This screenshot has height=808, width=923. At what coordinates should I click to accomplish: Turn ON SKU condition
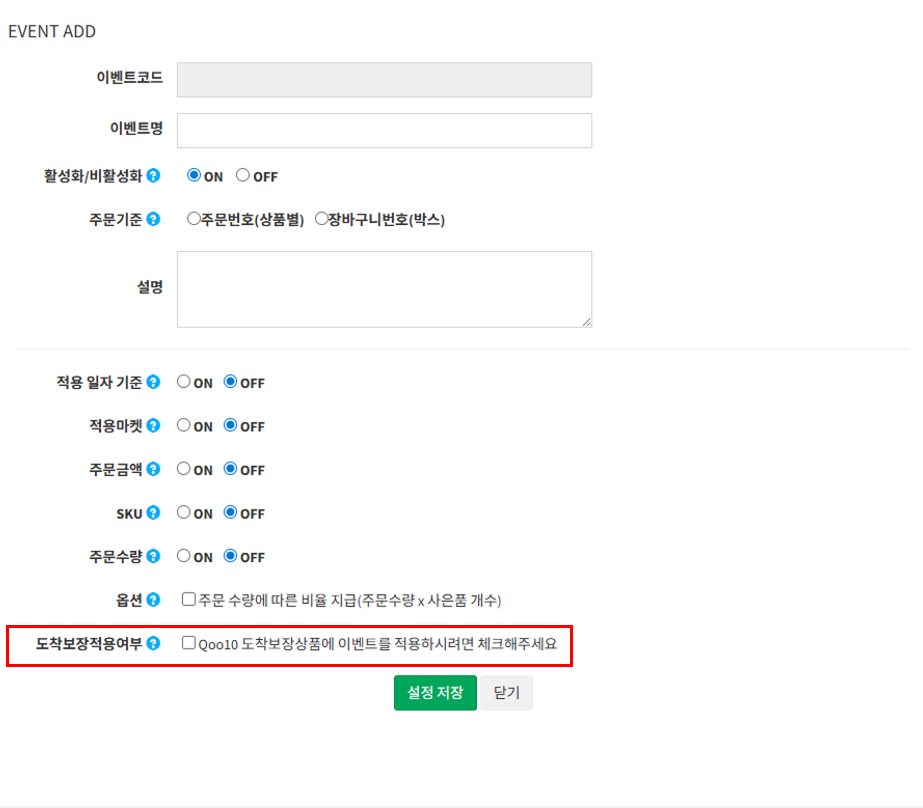tap(184, 512)
